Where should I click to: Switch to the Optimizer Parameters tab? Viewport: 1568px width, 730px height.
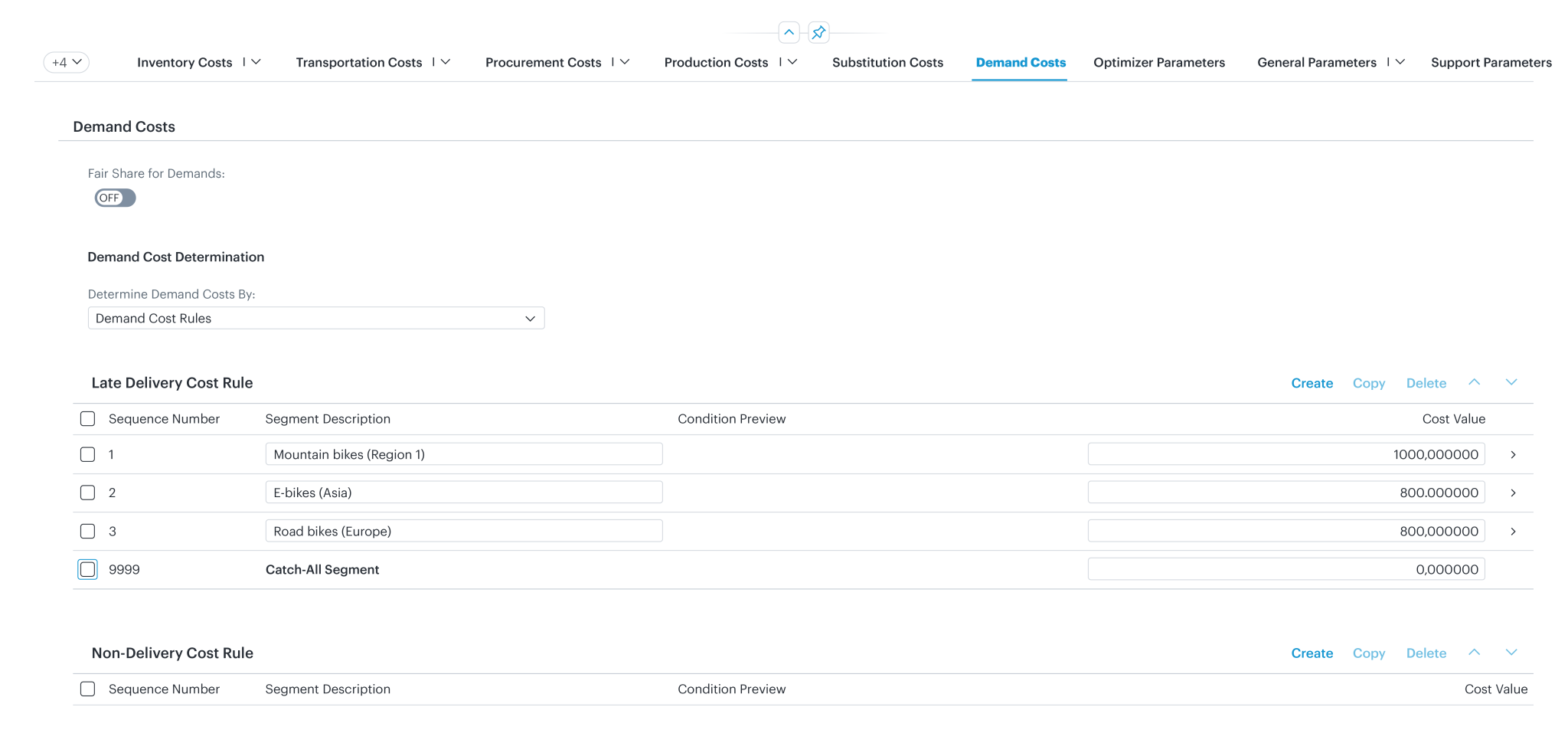(1158, 62)
